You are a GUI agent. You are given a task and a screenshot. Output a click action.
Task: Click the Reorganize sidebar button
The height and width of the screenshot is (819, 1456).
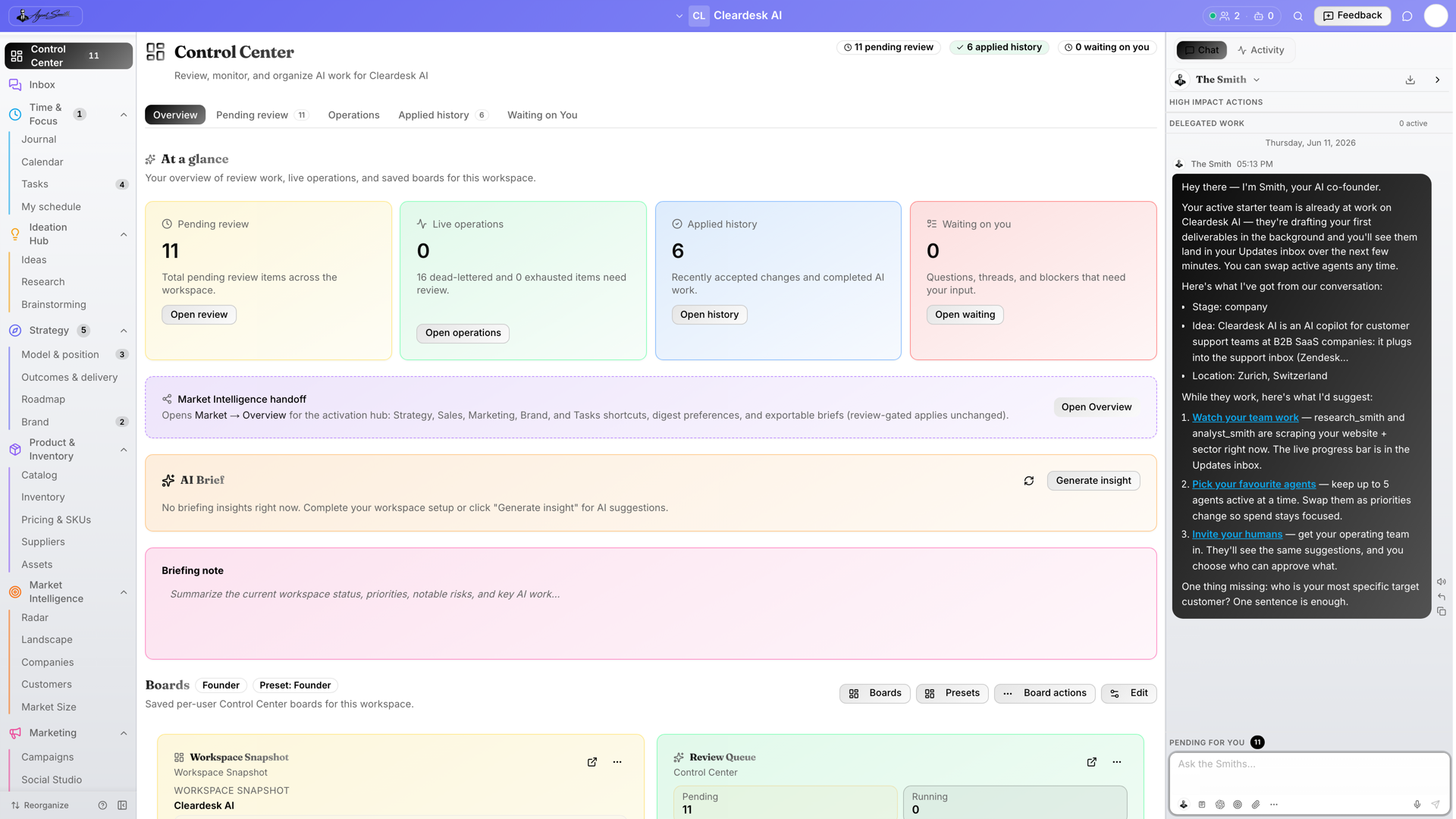(39, 805)
